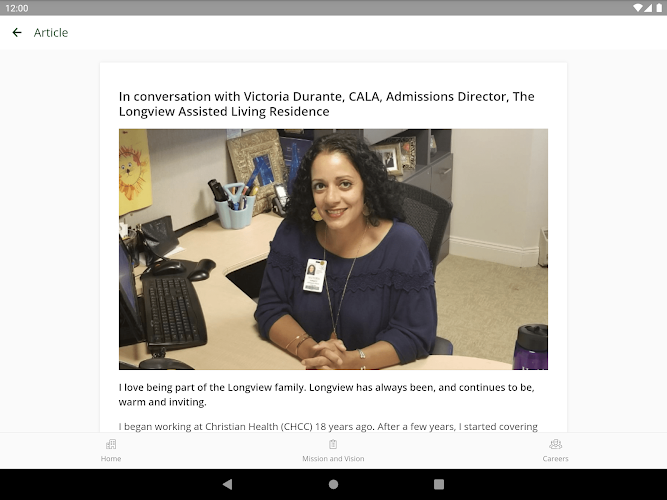Screen dimensions: 667x500
Task: Click the lion drawing in the article photo
Action: coord(134,172)
